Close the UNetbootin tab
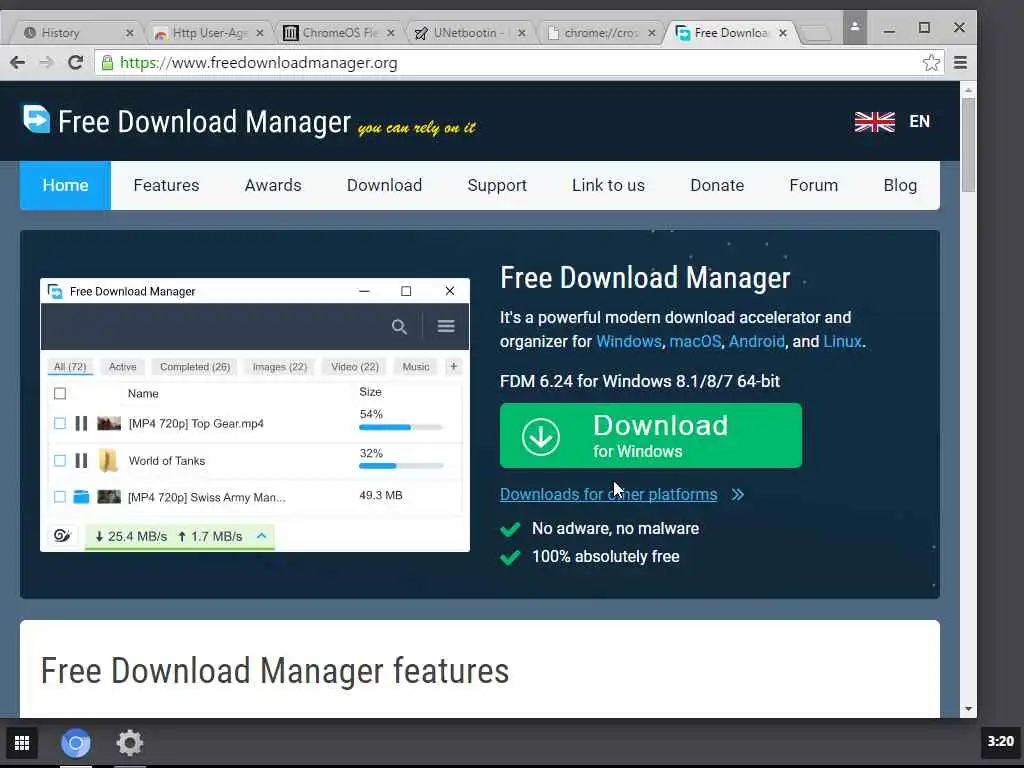This screenshot has height=768, width=1024. [521, 33]
